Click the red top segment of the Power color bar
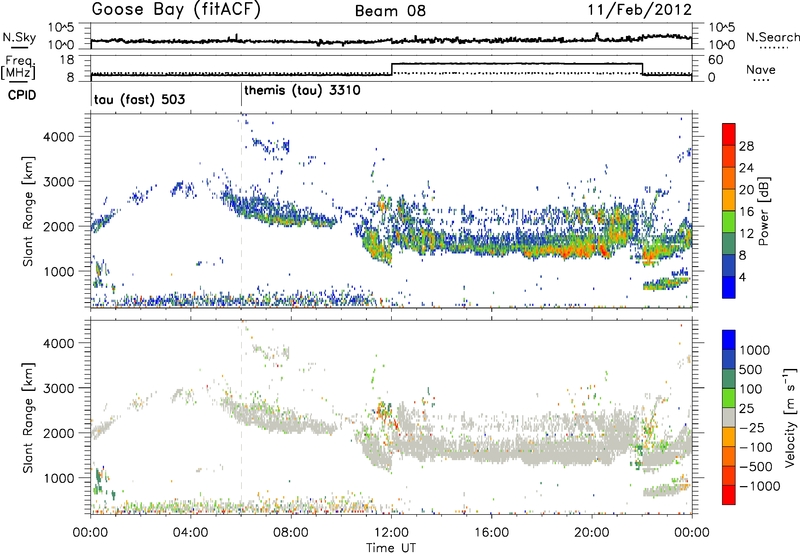This screenshot has height=554, width=800. coord(729,135)
